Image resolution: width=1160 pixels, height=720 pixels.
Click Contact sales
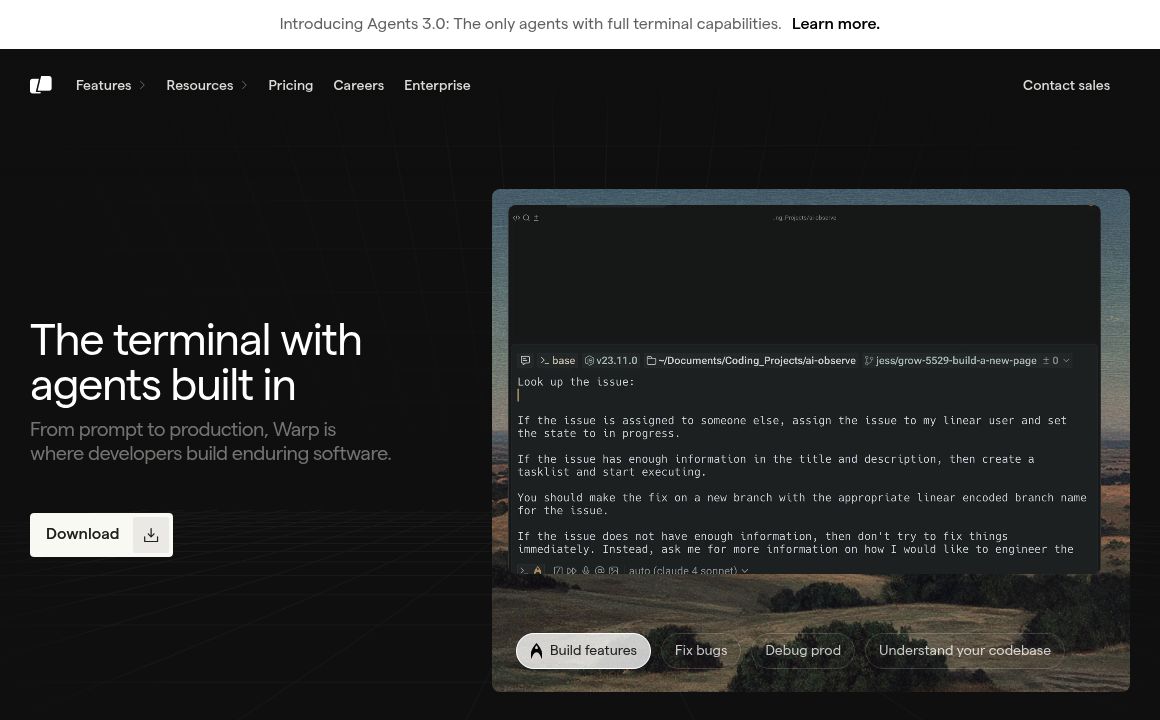coord(1066,86)
